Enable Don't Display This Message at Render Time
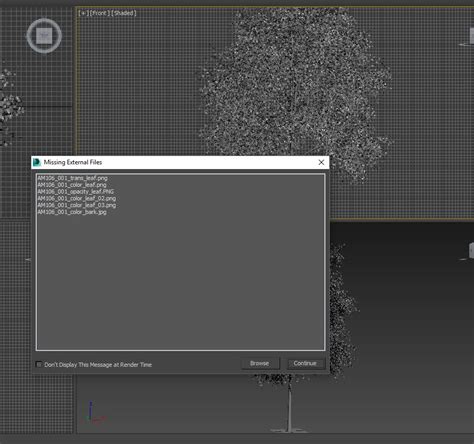 tap(39, 364)
